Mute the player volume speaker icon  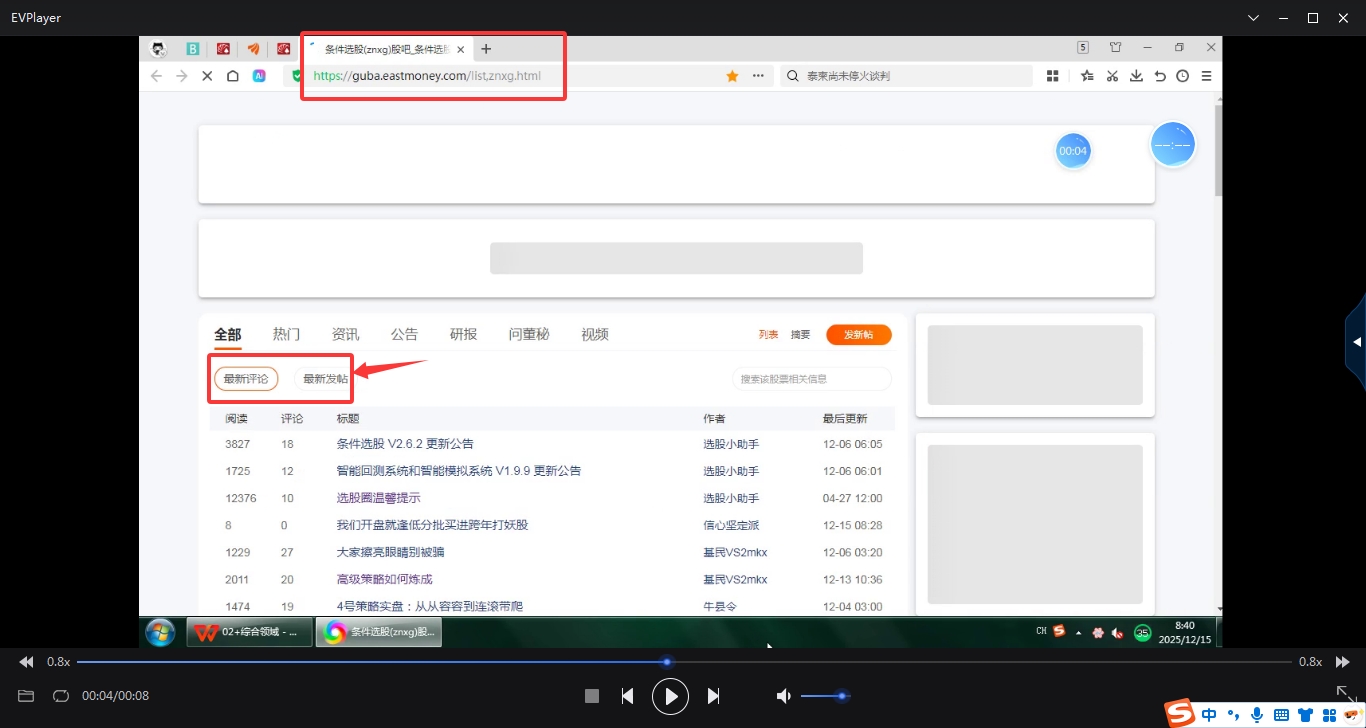pos(784,696)
